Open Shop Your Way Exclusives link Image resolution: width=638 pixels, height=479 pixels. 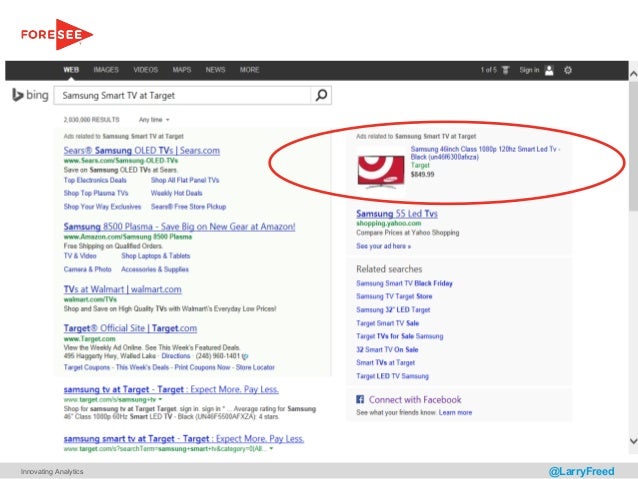(x=102, y=206)
